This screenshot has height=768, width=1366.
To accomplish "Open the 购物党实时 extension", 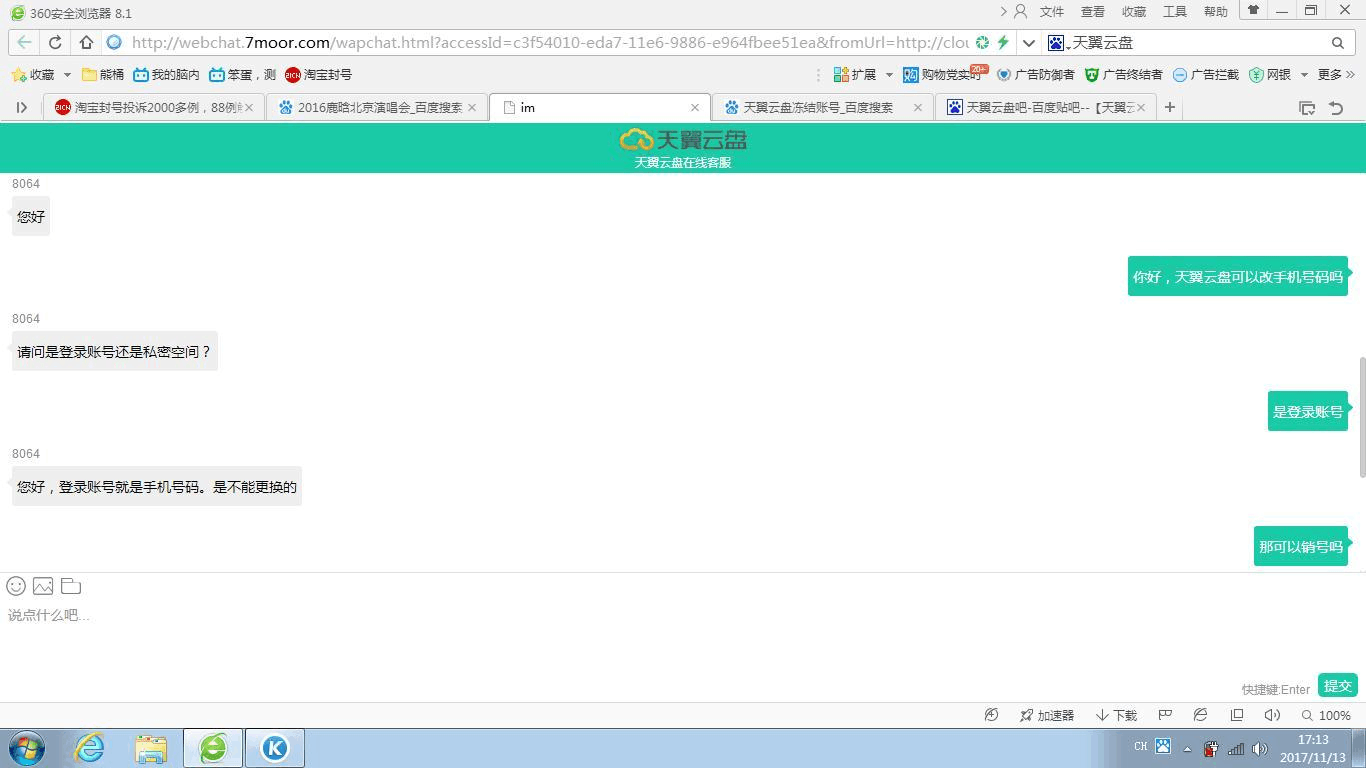I will click(x=943, y=74).
